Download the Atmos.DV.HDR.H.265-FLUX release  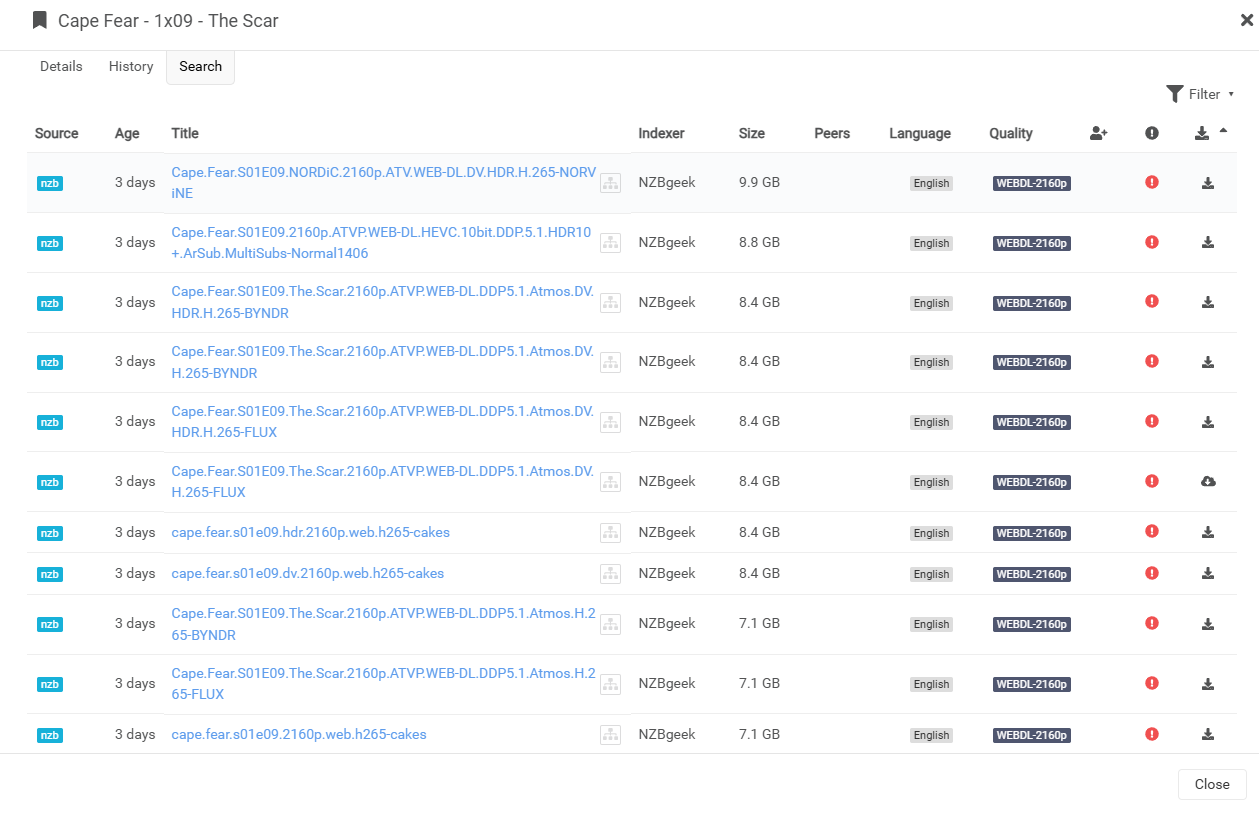(x=1208, y=422)
